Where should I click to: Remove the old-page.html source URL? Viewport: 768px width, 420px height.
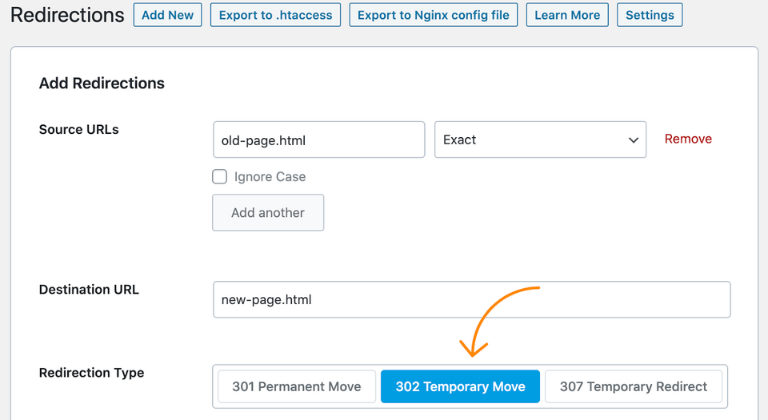tap(688, 139)
